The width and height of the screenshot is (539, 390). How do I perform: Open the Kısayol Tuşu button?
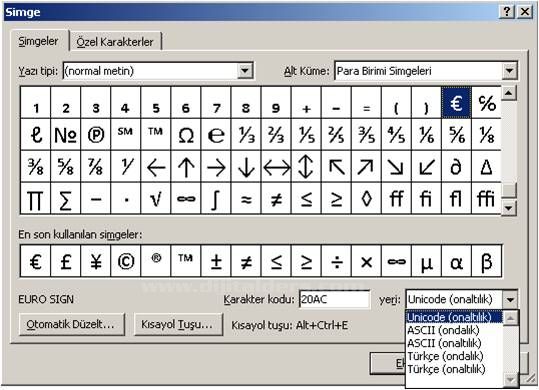(x=178, y=324)
